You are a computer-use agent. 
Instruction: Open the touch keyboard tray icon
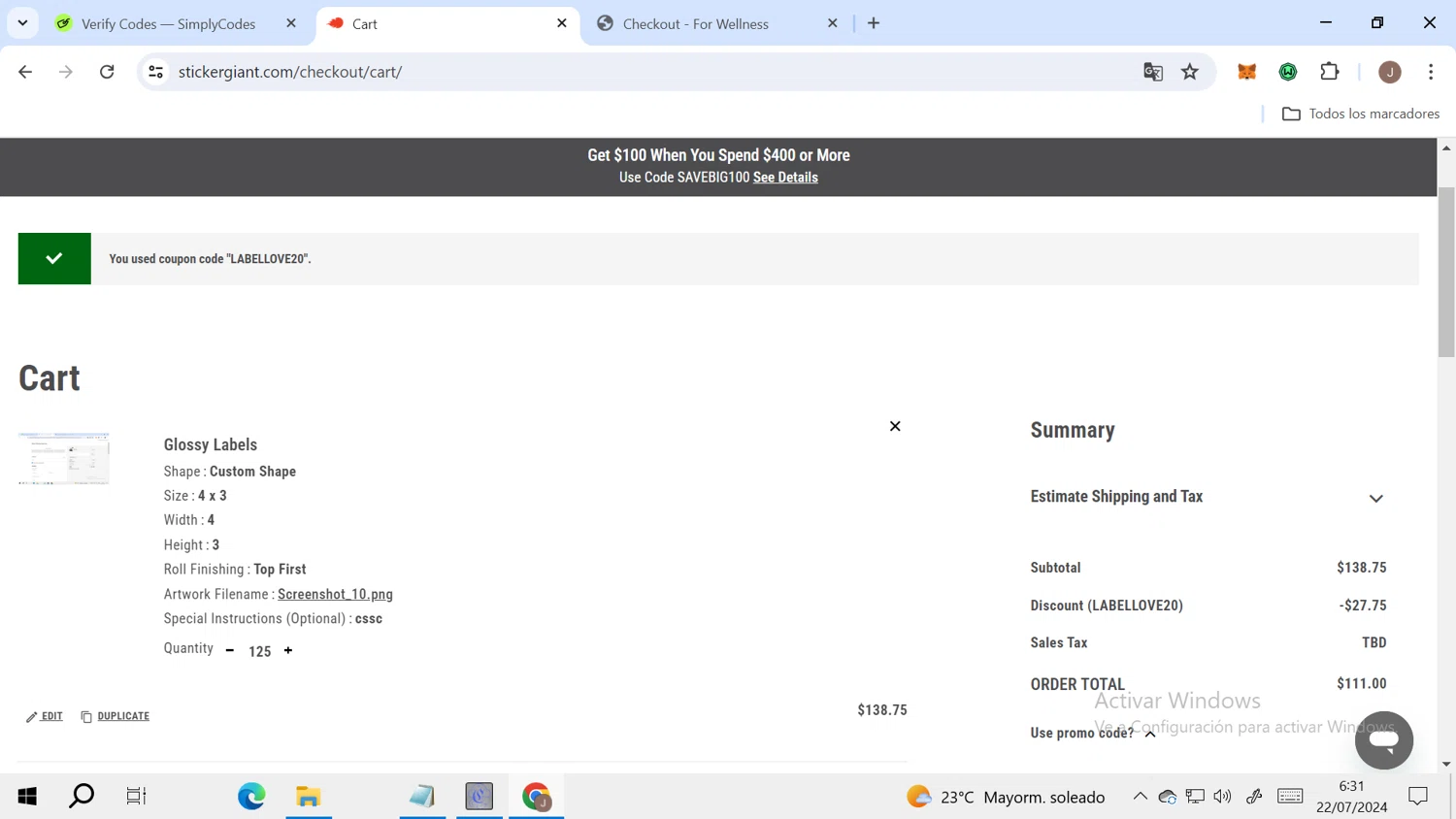tap(1290, 797)
